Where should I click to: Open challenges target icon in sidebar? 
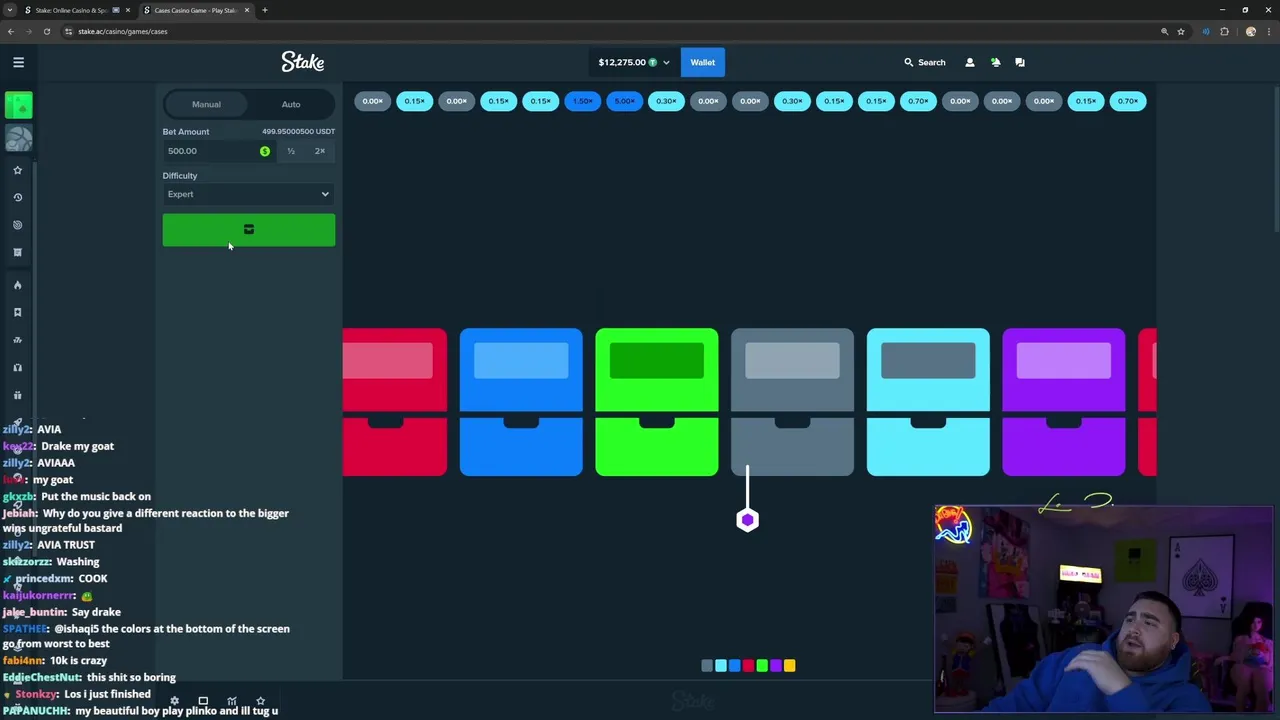[17, 225]
